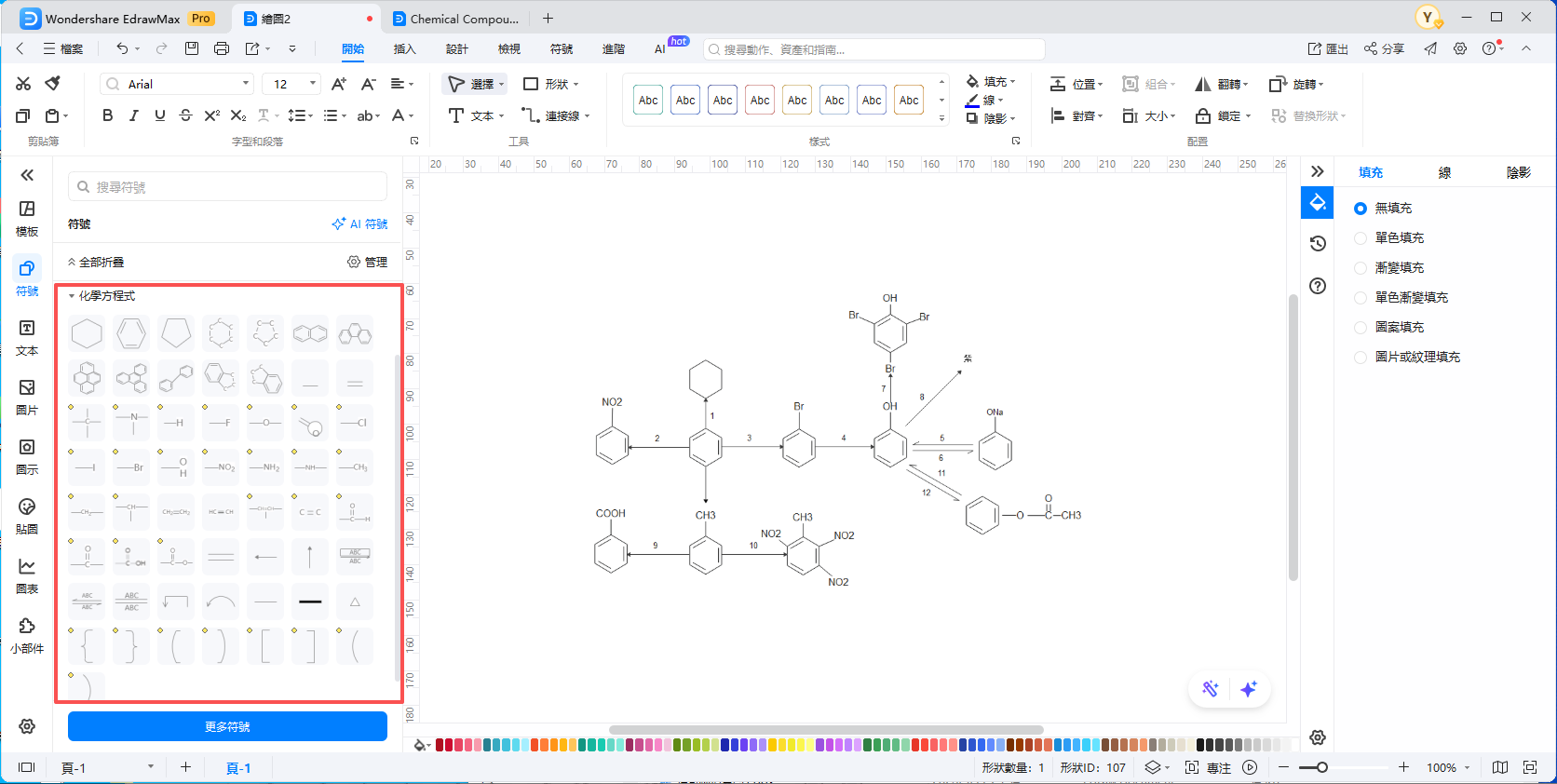
Task: Click the print icon in toolbar
Action: (x=222, y=48)
